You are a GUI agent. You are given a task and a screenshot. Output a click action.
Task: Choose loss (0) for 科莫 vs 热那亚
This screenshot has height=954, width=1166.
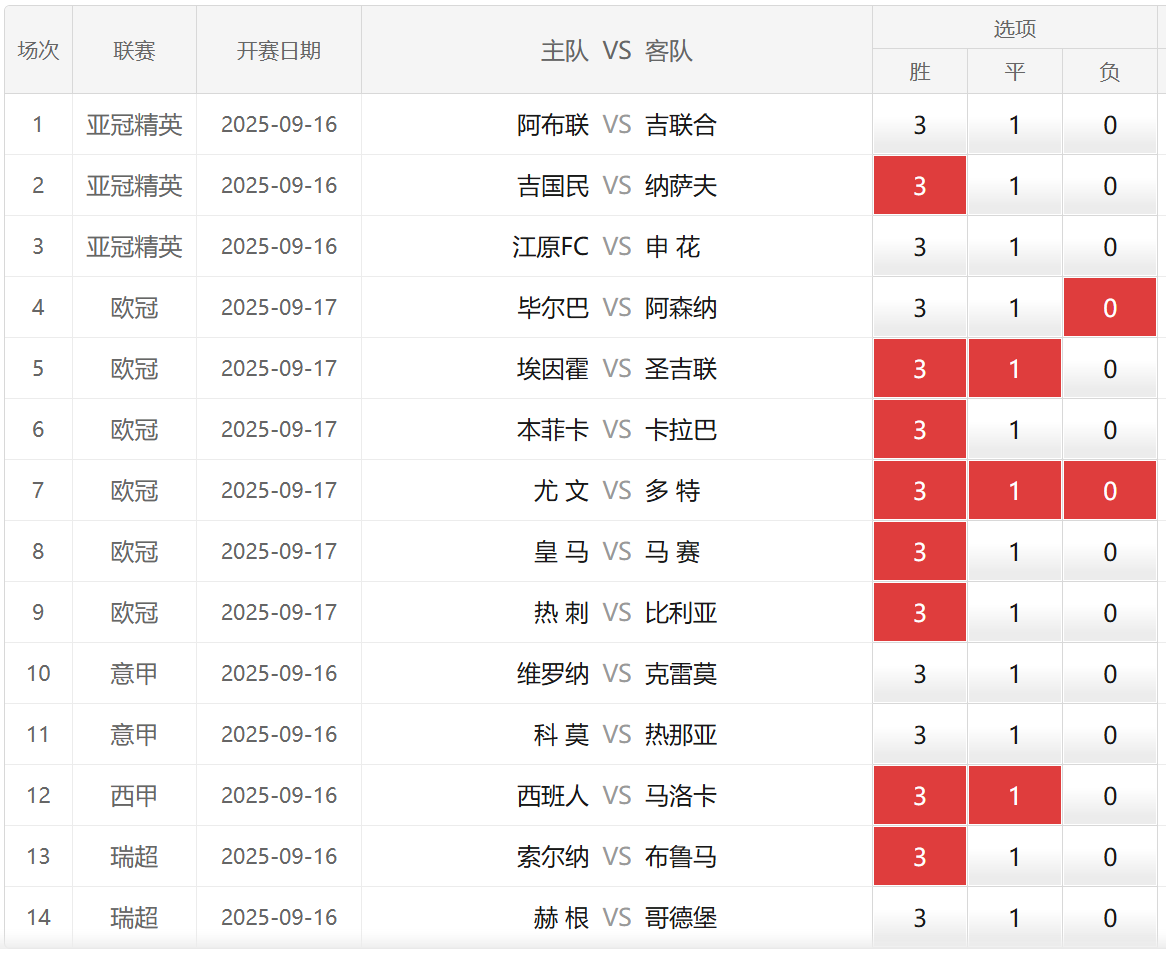click(x=1110, y=735)
